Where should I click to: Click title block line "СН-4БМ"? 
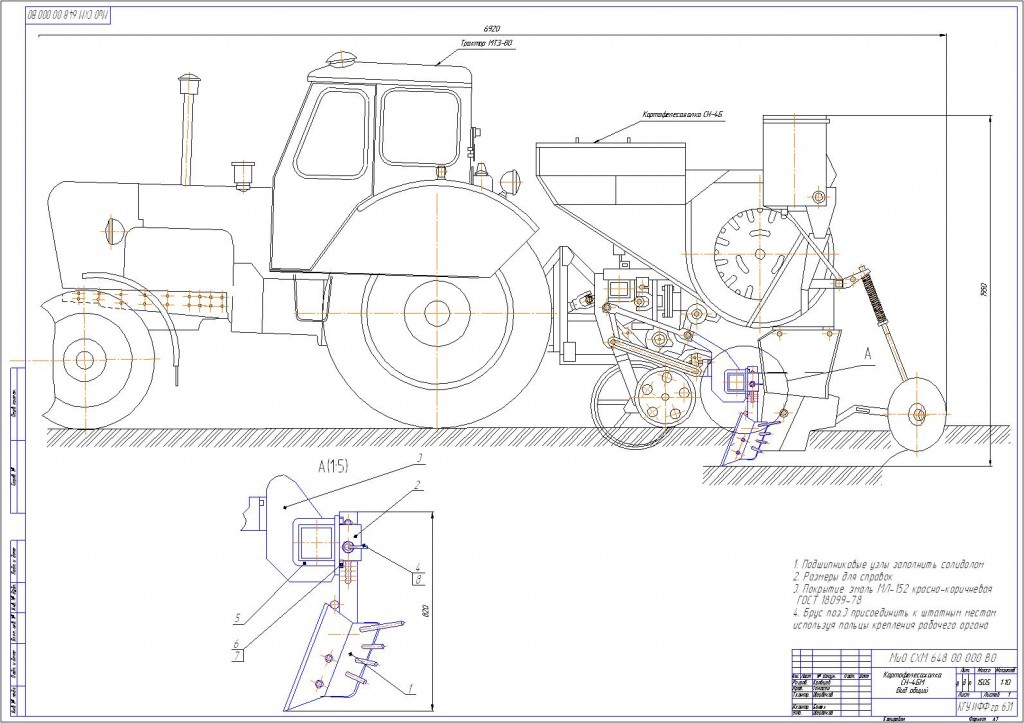[912, 682]
